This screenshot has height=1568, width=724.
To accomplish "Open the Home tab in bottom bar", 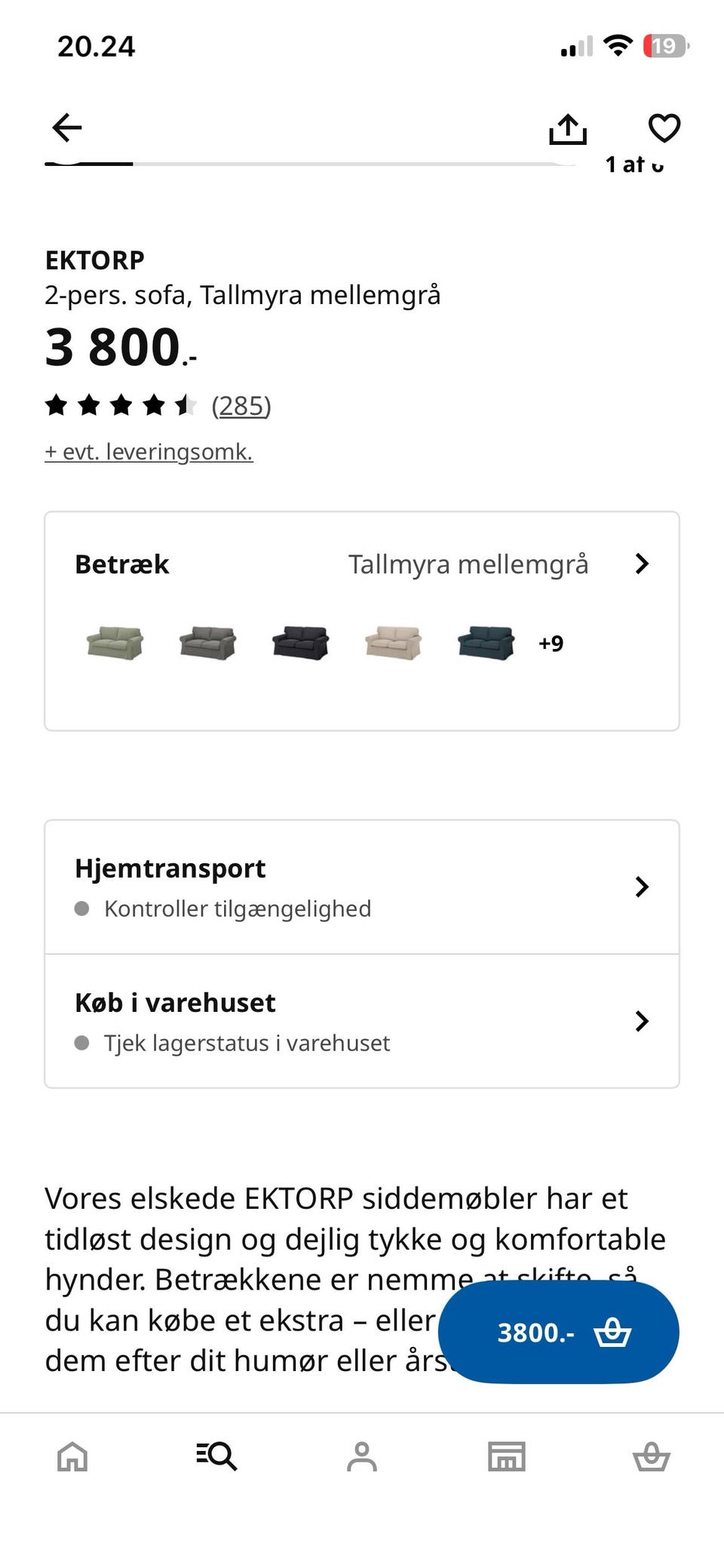I will (x=72, y=1456).
